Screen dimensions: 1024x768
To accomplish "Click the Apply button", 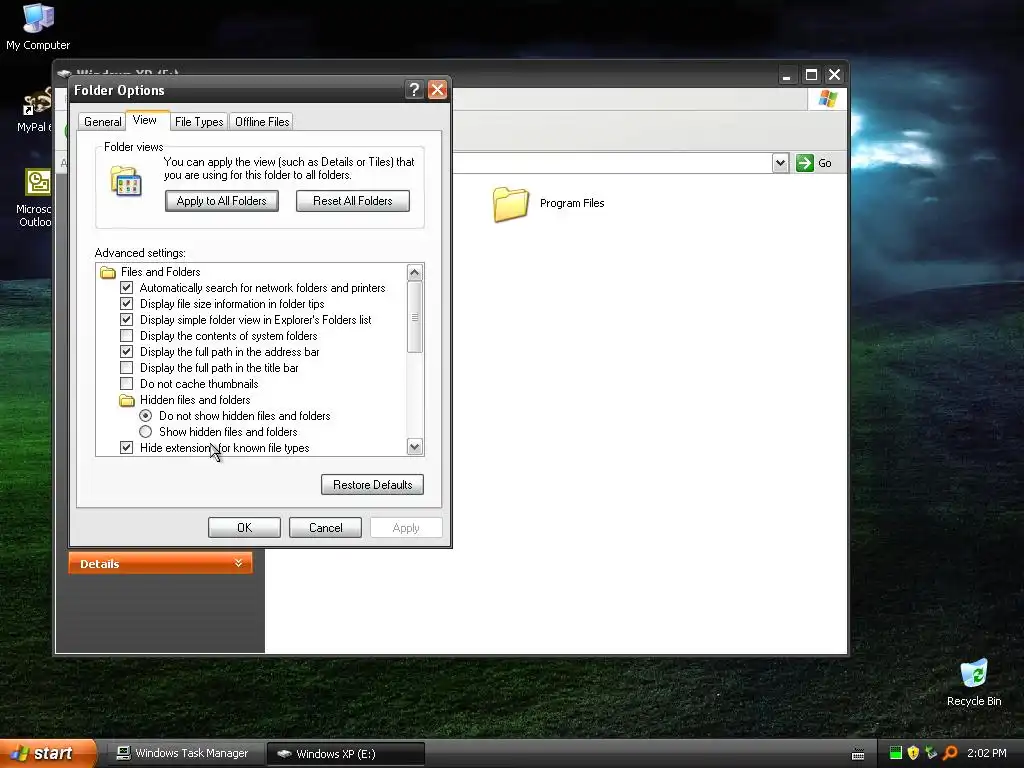I will (406, 528).
